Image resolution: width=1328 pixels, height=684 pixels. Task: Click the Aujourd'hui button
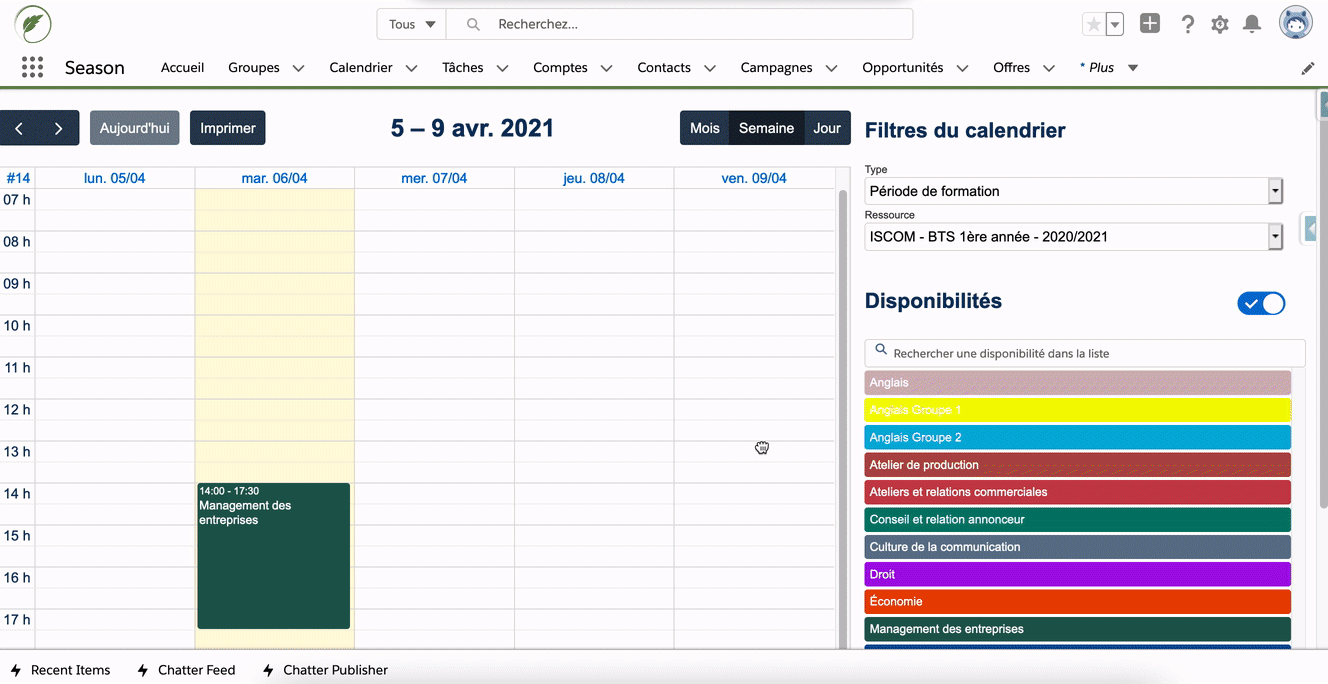[x=134, y=128]
